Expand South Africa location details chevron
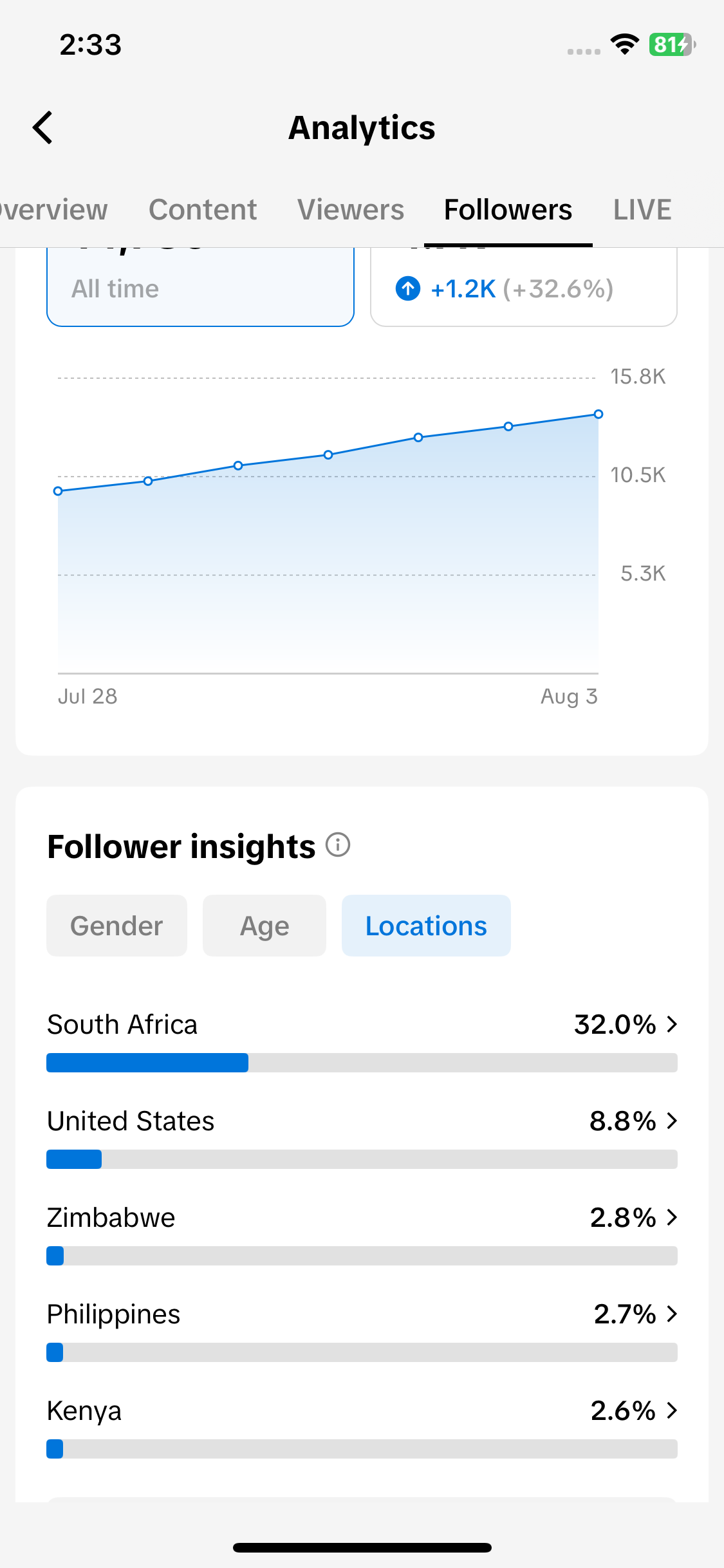This screenshot has width=724, height=1568. coord(672,1024)
